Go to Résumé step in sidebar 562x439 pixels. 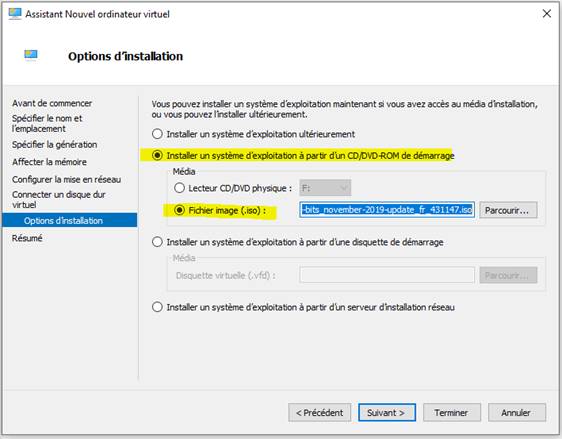27,238
